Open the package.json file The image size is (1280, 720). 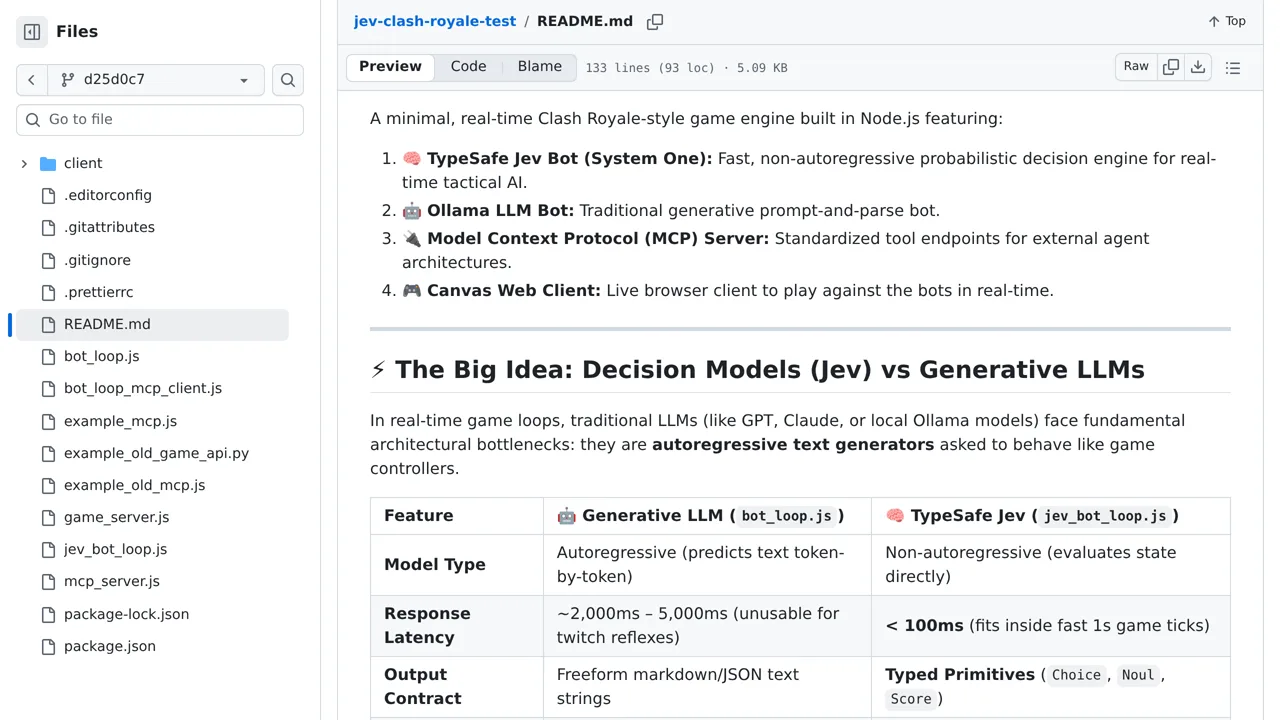pyautogui.click(x=110, y=647)
